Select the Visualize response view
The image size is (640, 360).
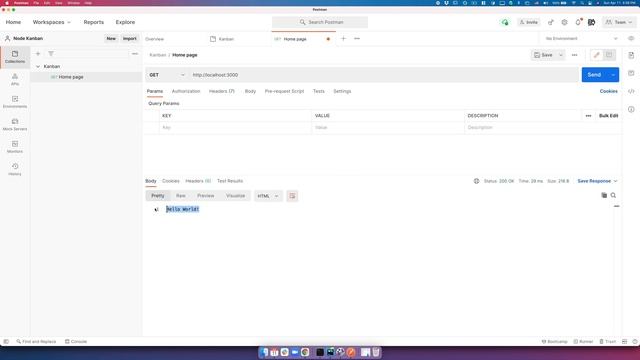point(236,196)
